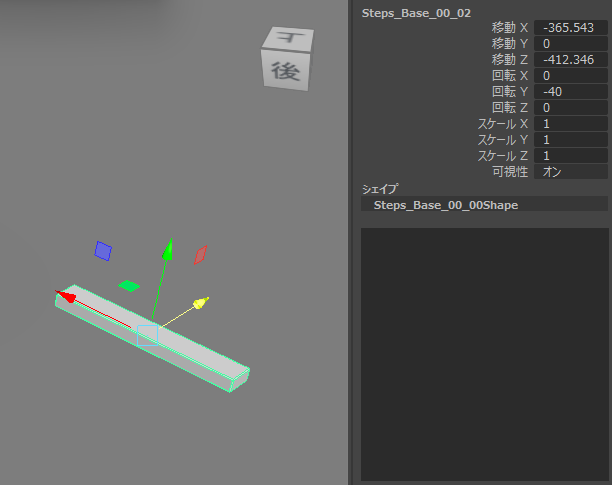Click the 移動 Z value field -412.346
This screenshot has height=485, width=612.
click(570, 60)
